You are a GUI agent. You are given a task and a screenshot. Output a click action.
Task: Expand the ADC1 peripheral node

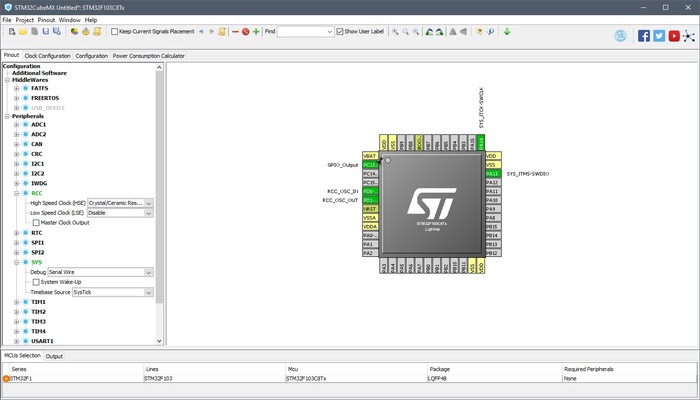point(17,125)
